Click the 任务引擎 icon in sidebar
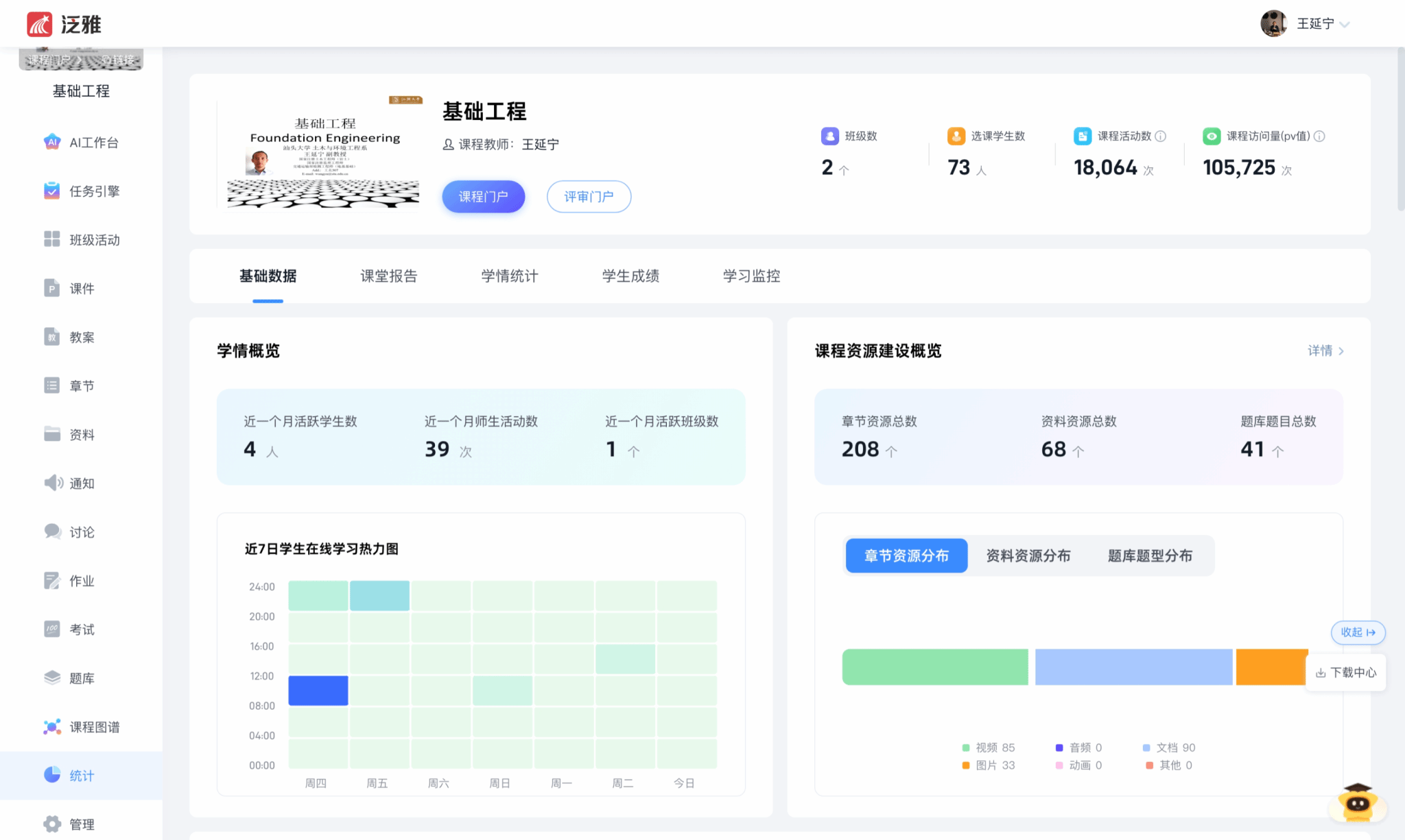The width and height of the screenshot is (1405, 840). 52,191
